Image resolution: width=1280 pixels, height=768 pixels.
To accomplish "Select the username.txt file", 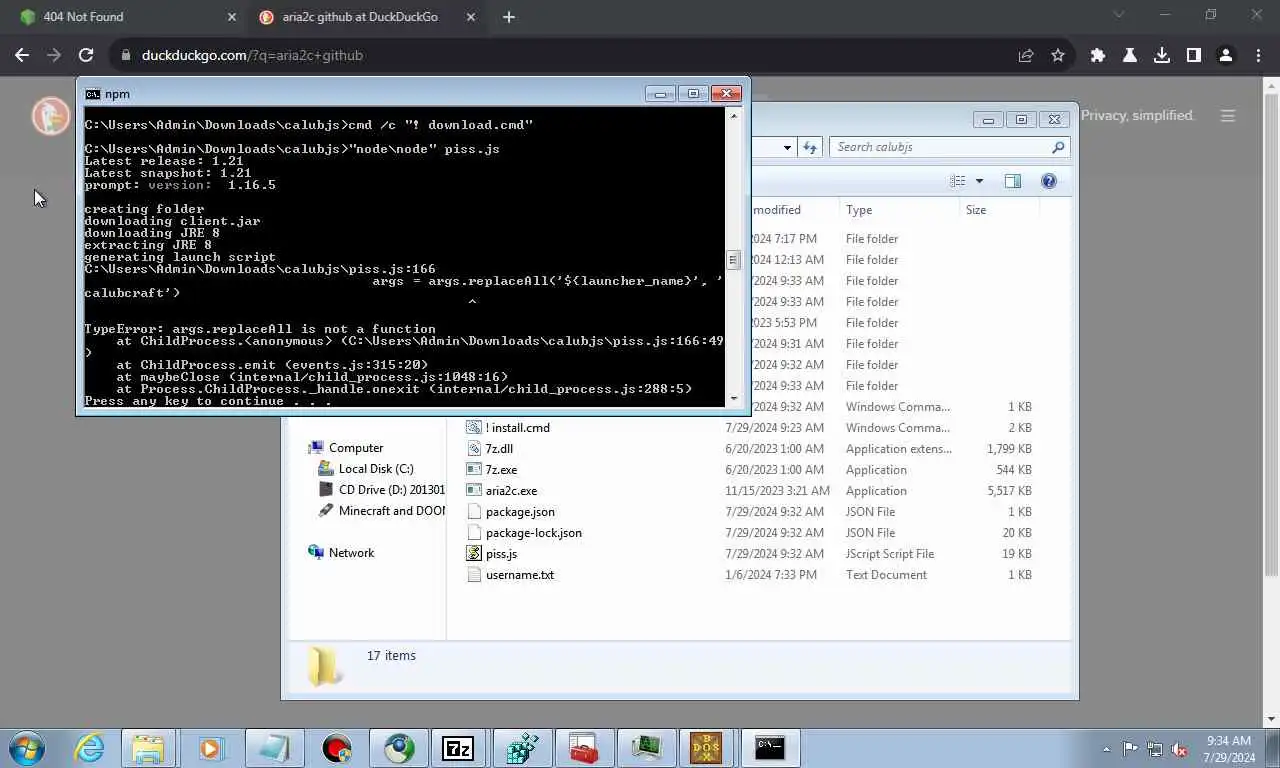I will (519, 575).
